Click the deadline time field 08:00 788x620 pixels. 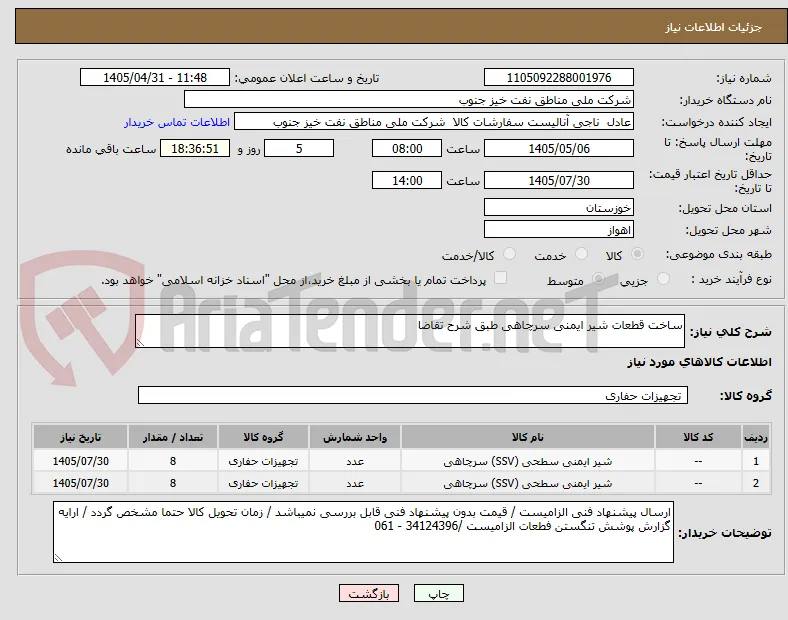tap(407, 148)
